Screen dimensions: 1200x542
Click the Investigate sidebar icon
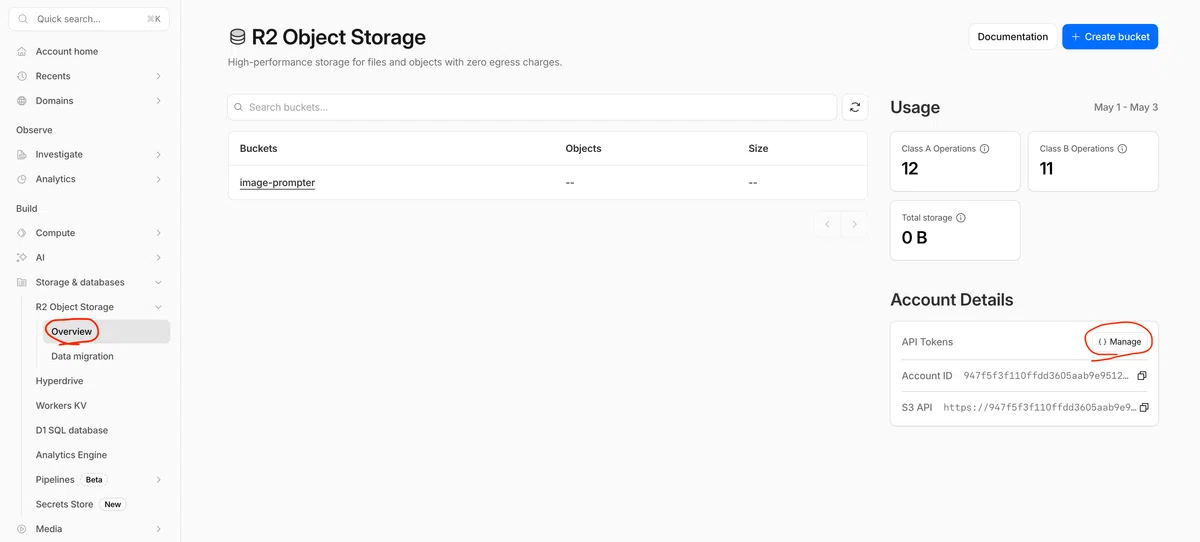(22, 155)
